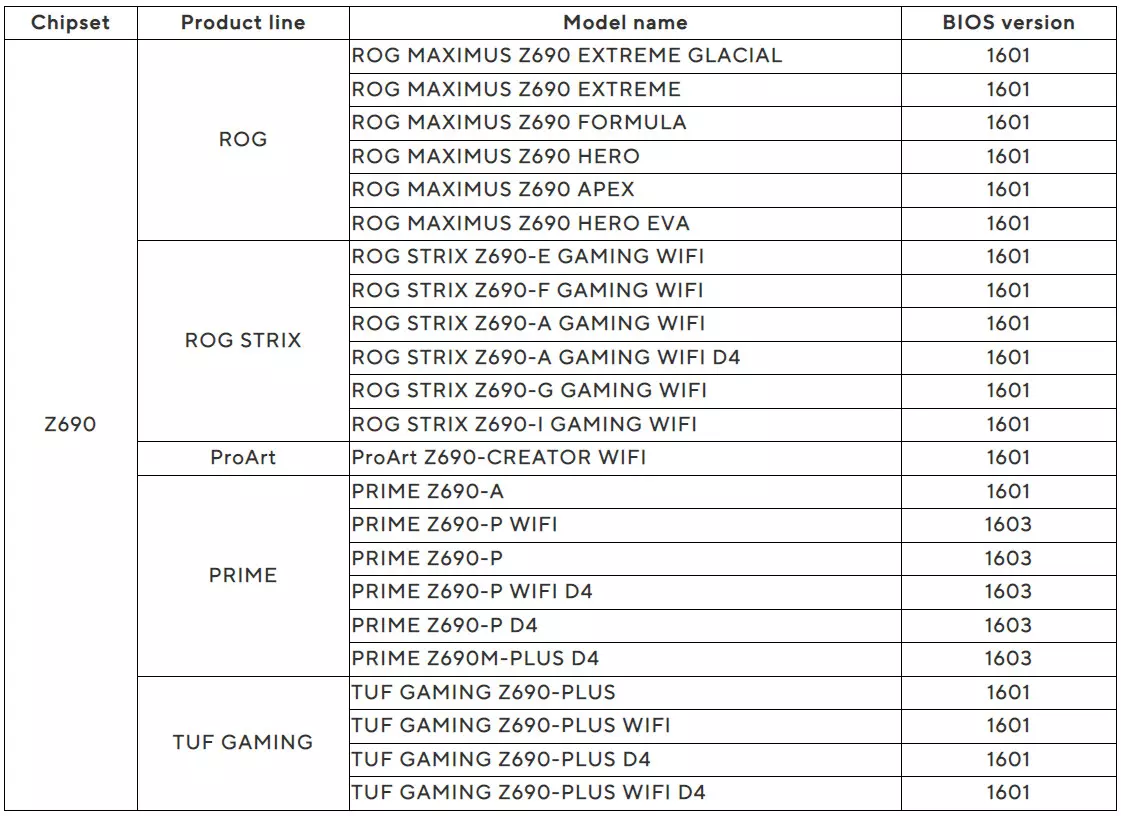Click the Chipset column header
Screen dimensions: 1121x816
point(70,22)
